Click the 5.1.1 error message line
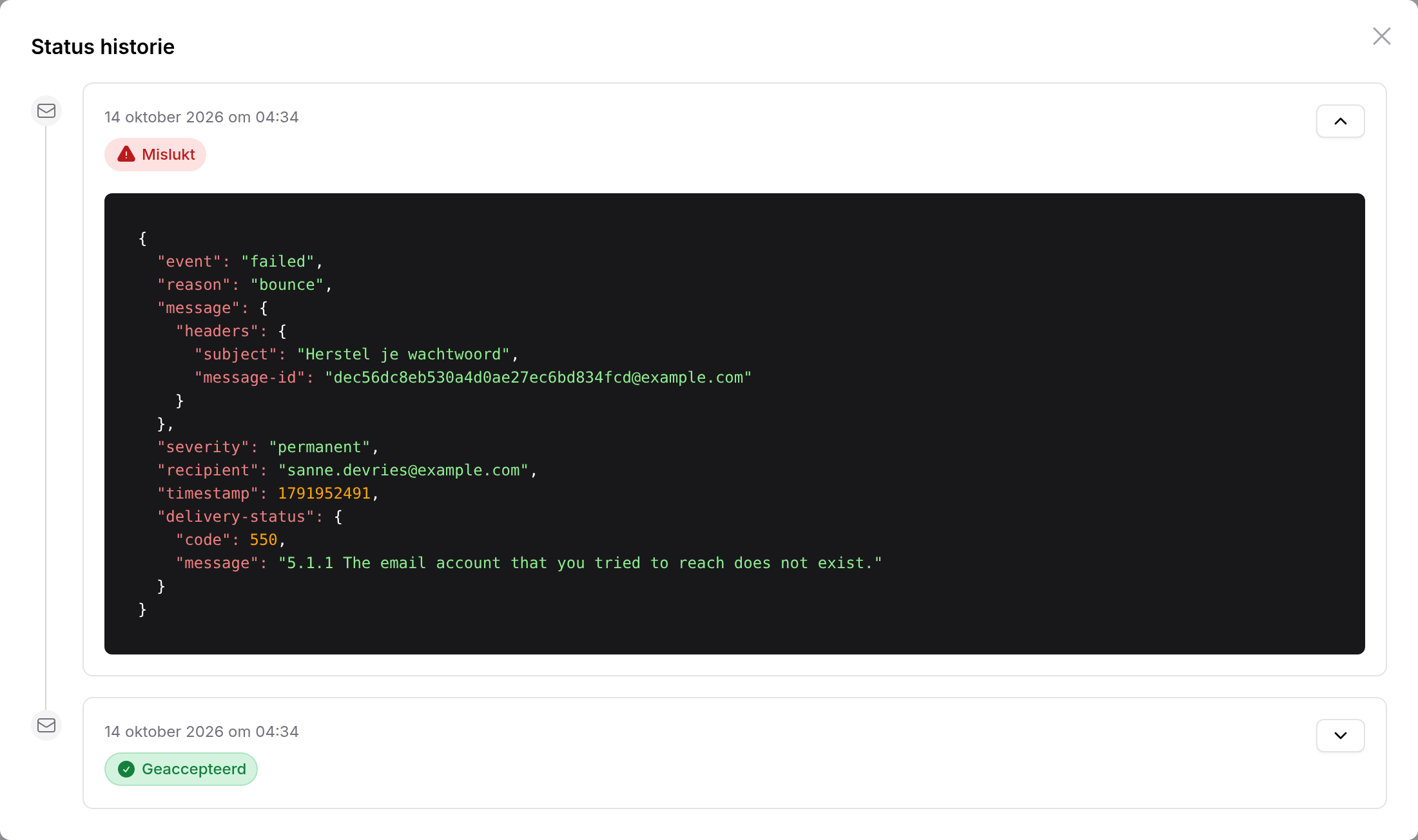Viewport: 1418px width, 840px height. pyautogui.click(x=529, y=563)
